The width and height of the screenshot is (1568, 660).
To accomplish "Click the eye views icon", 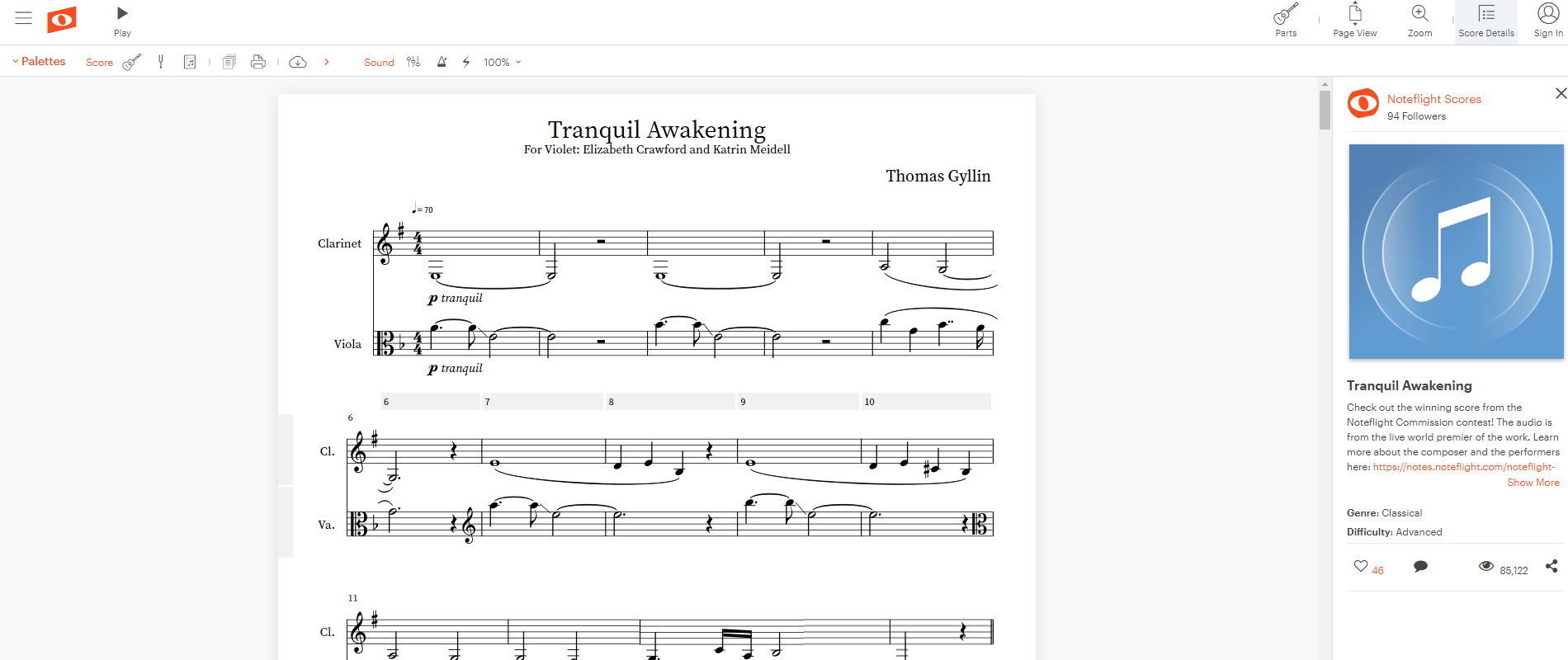I will (x=1486, y=566).
